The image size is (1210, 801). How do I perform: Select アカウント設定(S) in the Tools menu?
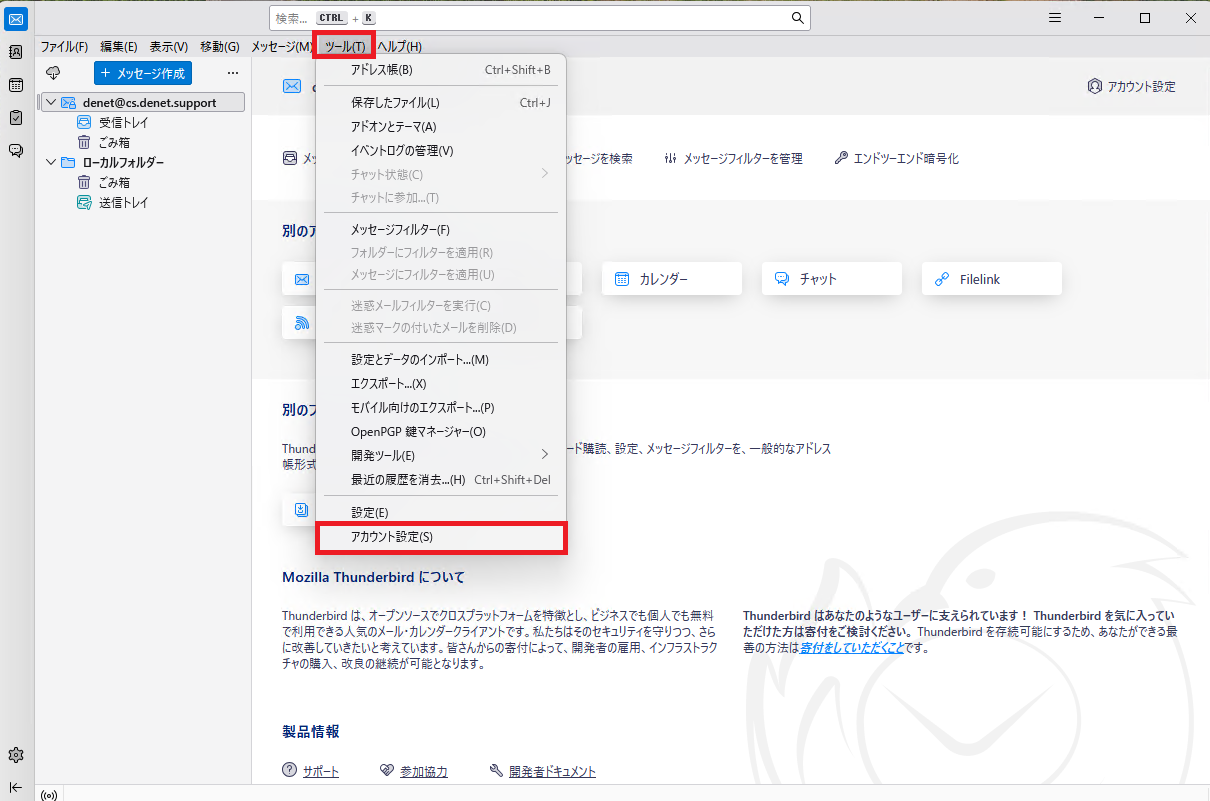(x=441, y=537)
